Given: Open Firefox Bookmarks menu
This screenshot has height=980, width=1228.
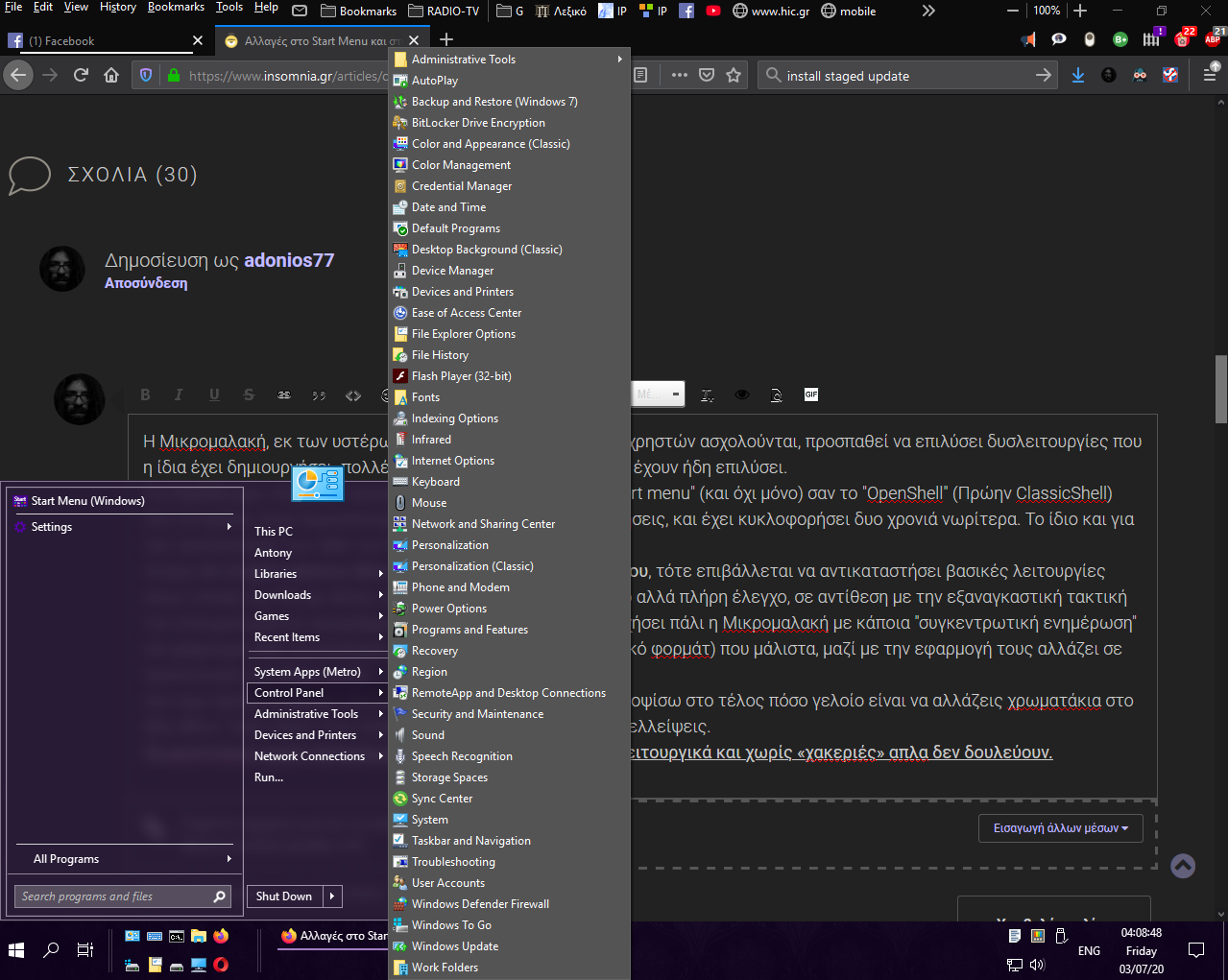Looking at the screenshot, I should 176,8.
